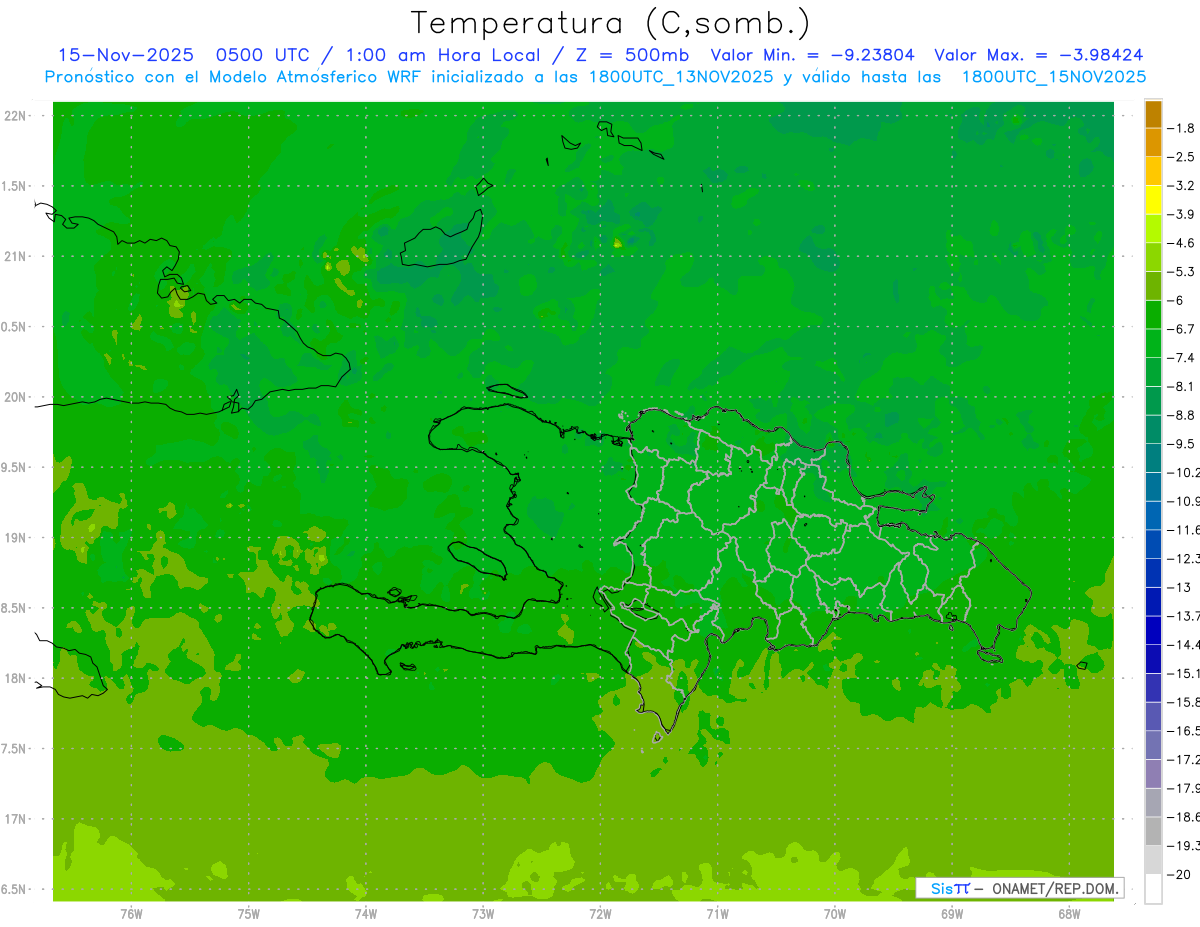Click the "17N" latitude axis label

point(16,819)
